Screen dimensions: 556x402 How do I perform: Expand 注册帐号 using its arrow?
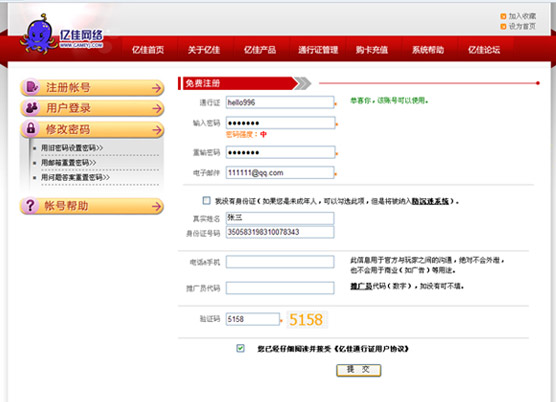157,88
